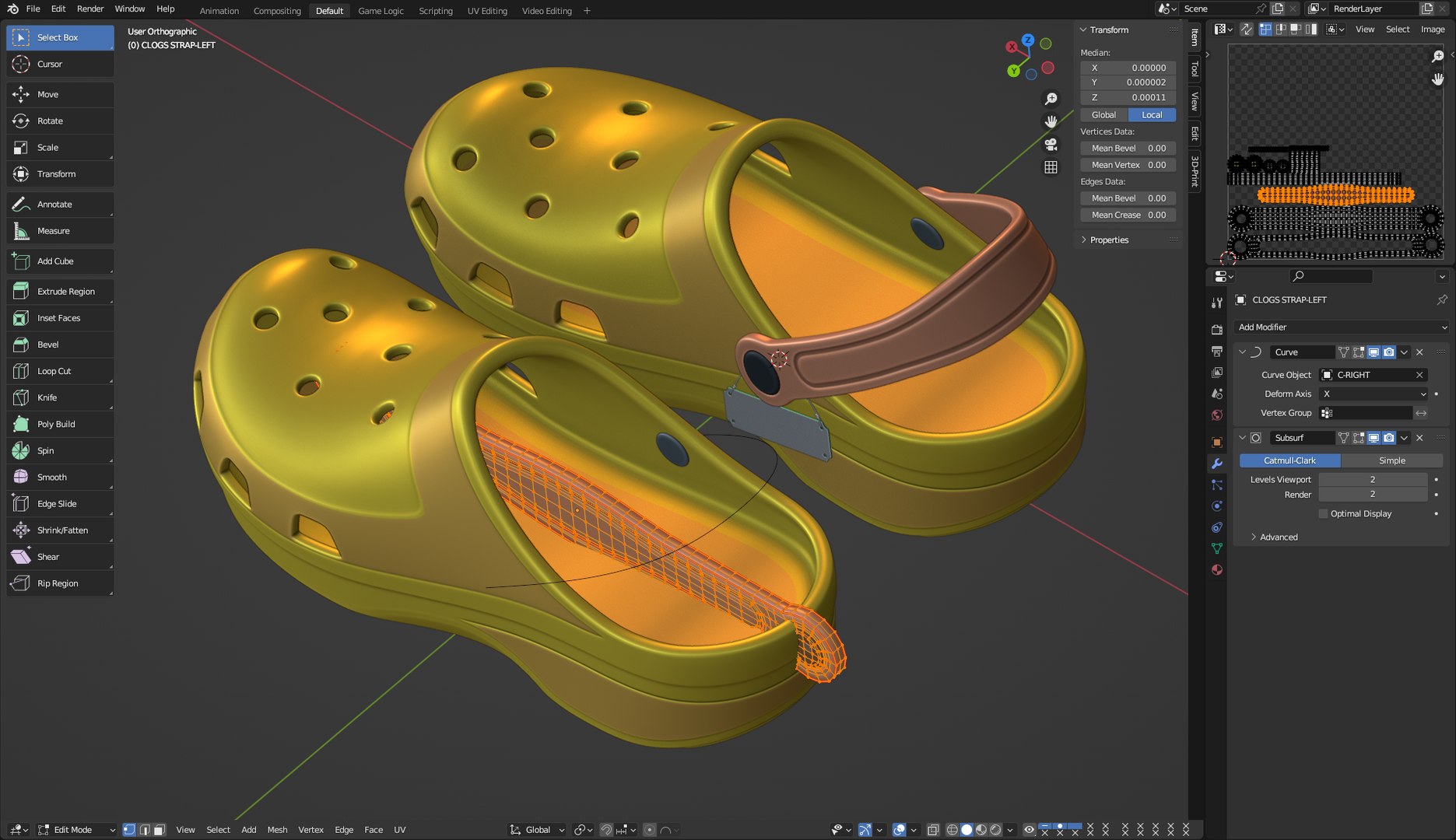Switch to face select mode

point(159,830)
